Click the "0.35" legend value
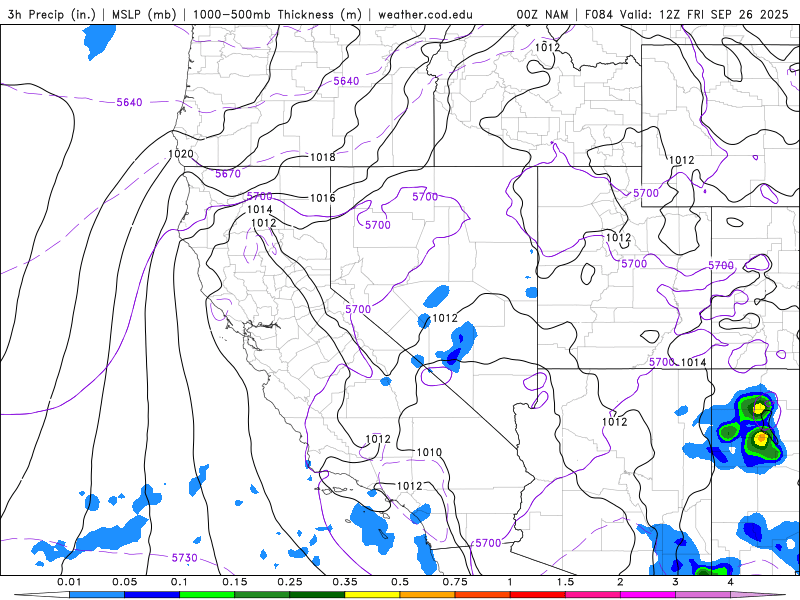This screenshot has height=600, width=800. point(345,582)
